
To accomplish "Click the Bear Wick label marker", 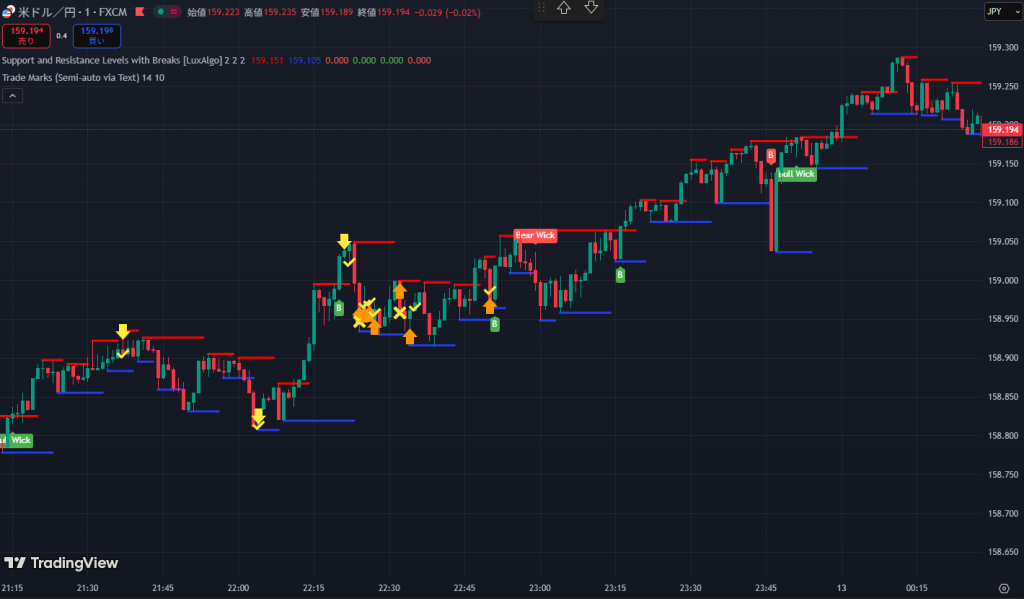I will click(x=535, y=236).
